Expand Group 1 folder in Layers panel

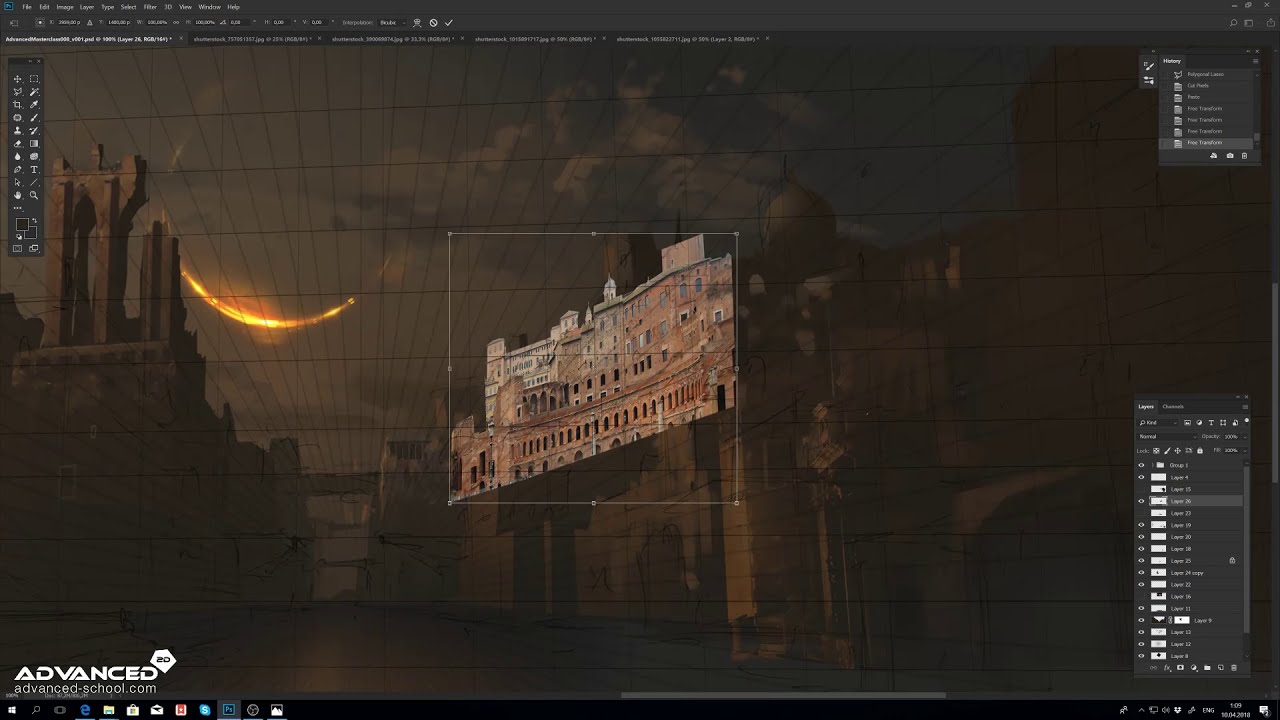tap(1152, 465)
